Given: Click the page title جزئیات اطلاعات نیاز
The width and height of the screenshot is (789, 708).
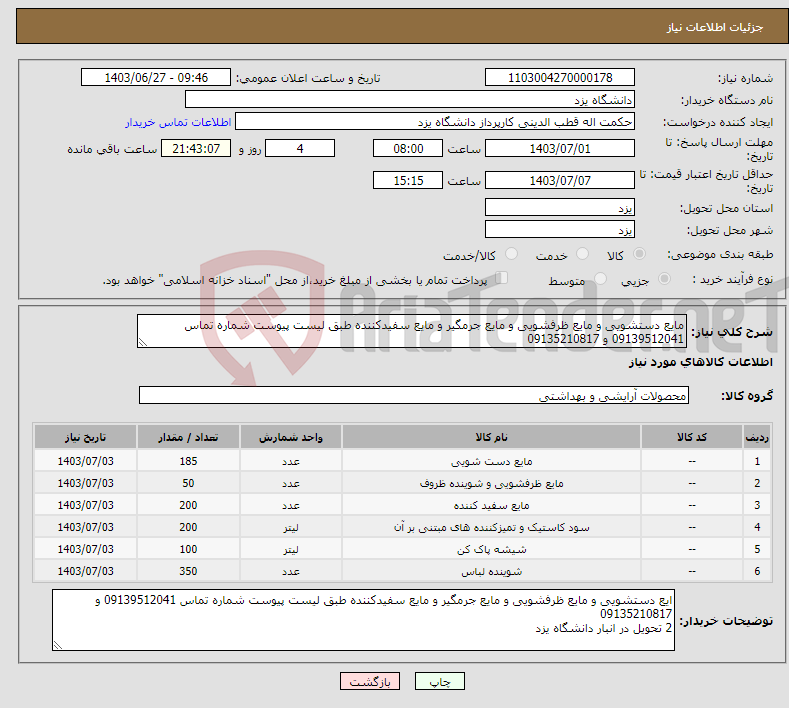Looking at the screenshot, I should click(x=715, y=27).
